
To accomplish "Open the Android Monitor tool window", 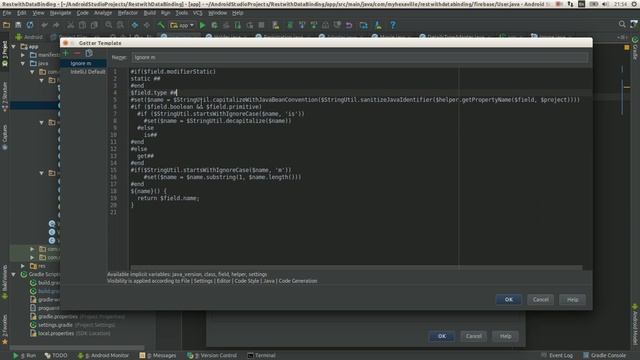I will pyautogui.click(x=103, y=356).
